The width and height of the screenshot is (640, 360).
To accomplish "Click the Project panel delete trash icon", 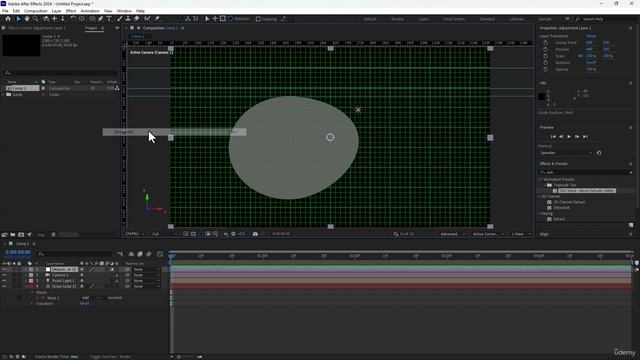I will coord(53,235).
